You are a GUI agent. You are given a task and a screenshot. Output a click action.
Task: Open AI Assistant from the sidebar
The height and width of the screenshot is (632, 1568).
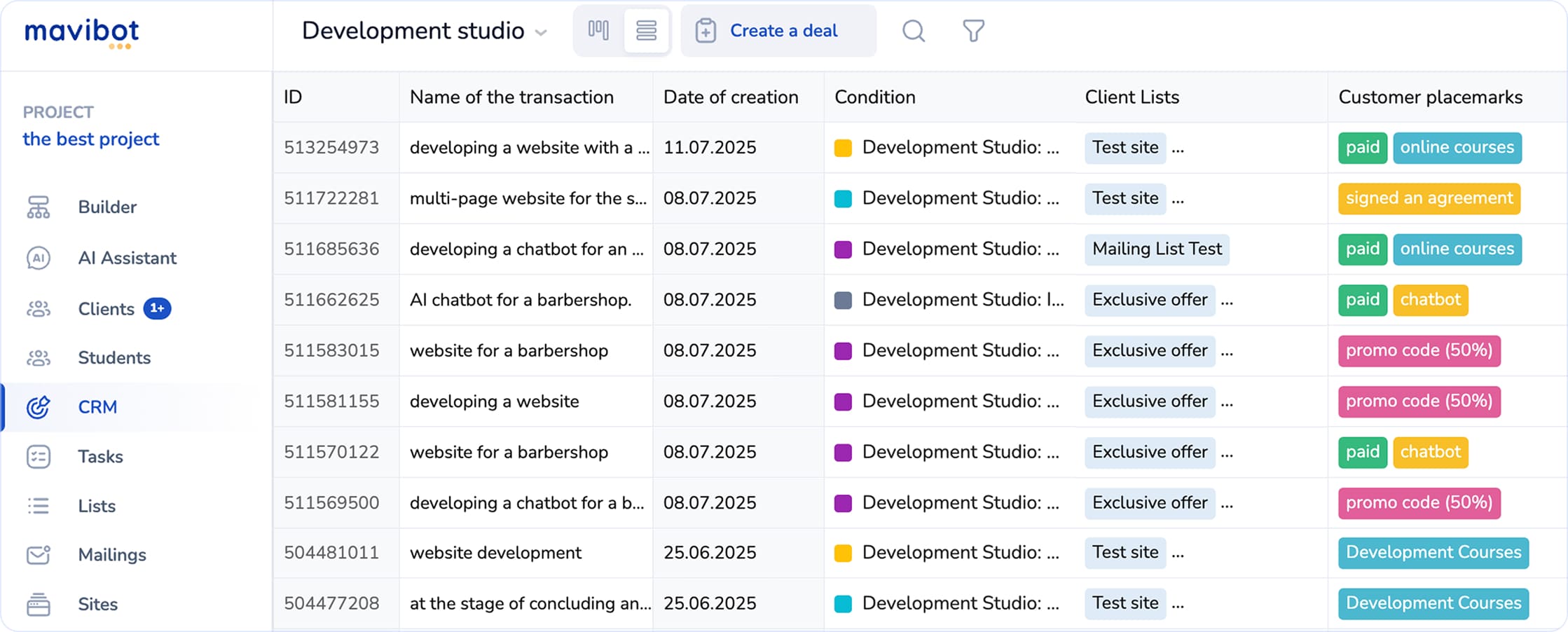(127, 258)
